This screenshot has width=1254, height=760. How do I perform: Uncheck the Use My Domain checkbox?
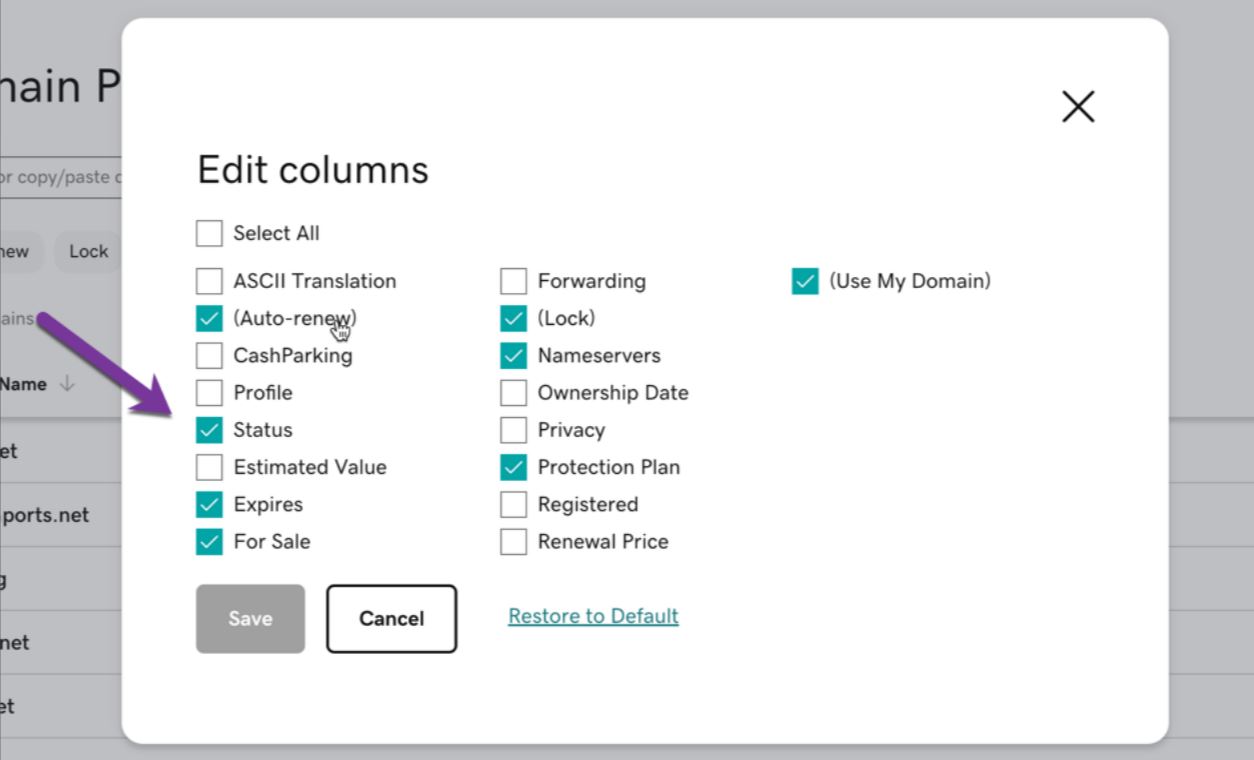coord(805,281)
